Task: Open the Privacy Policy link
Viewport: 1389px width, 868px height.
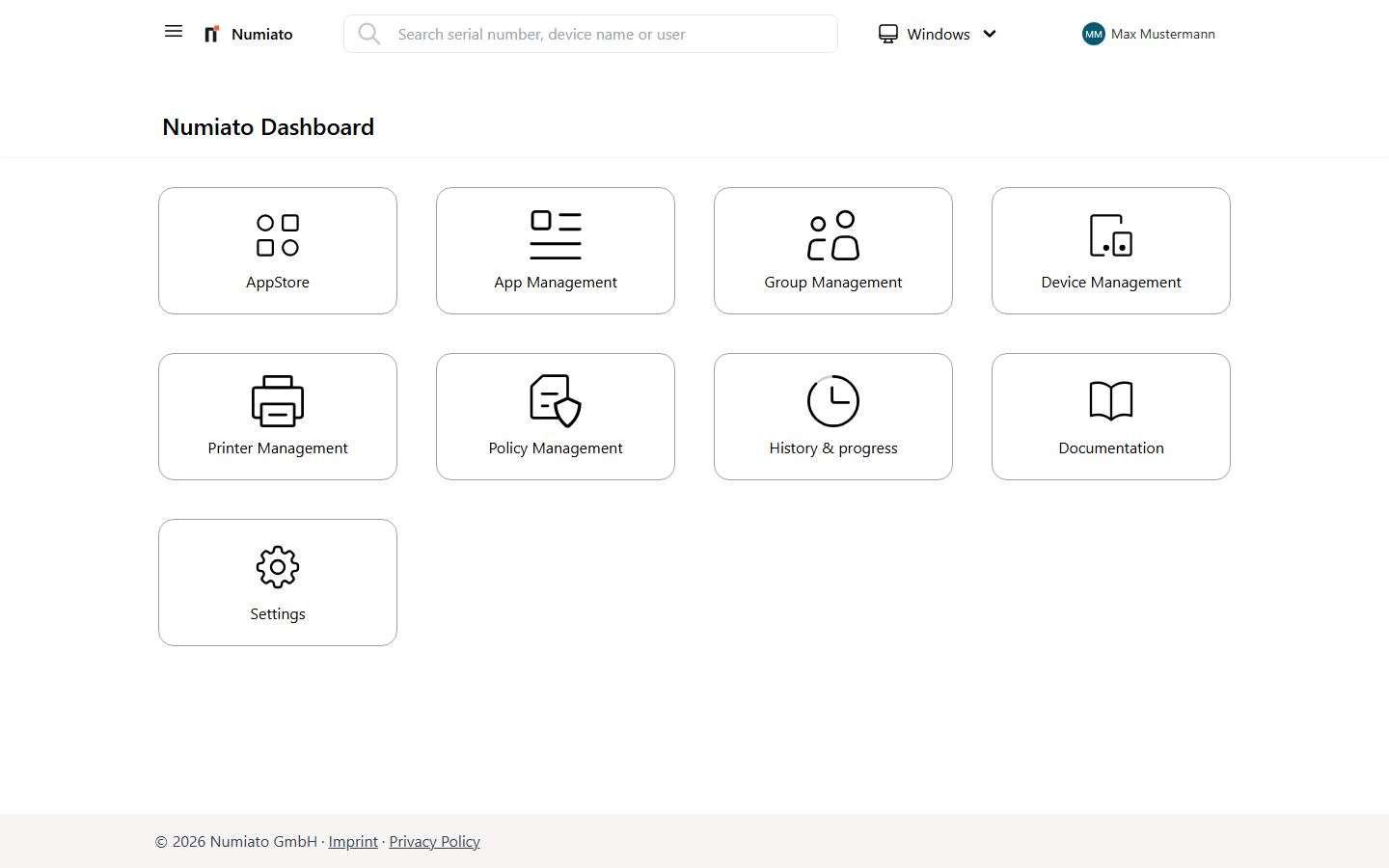Action: click(x=434, y=841)
